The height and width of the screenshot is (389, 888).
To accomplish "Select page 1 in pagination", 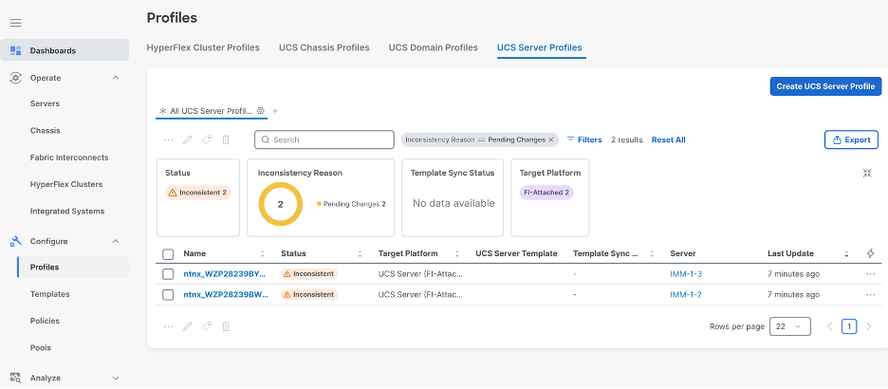I will [849, 327].
